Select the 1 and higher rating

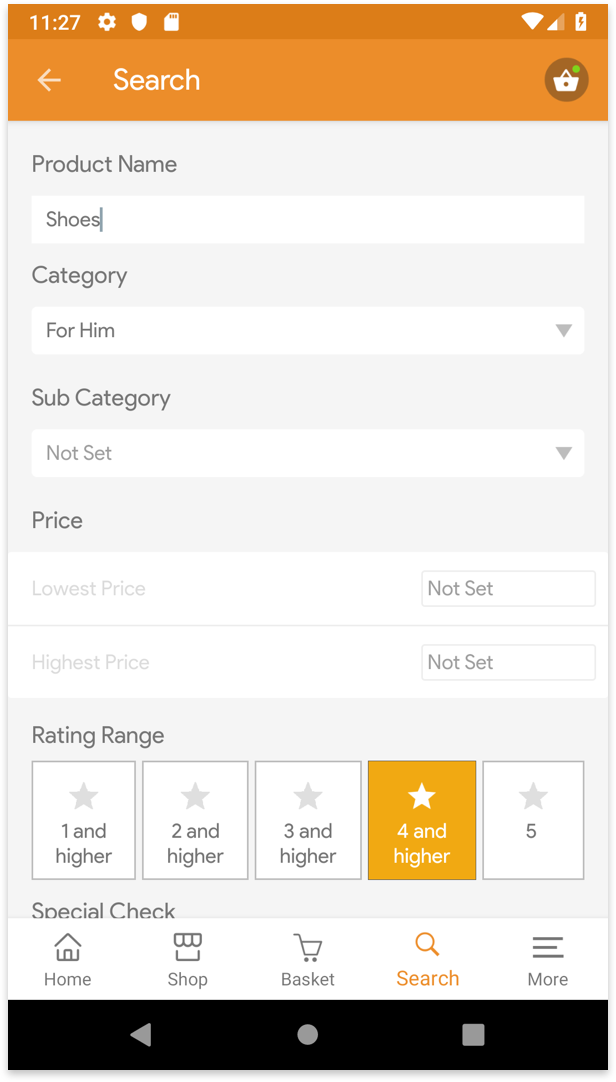tap(83, 820)
